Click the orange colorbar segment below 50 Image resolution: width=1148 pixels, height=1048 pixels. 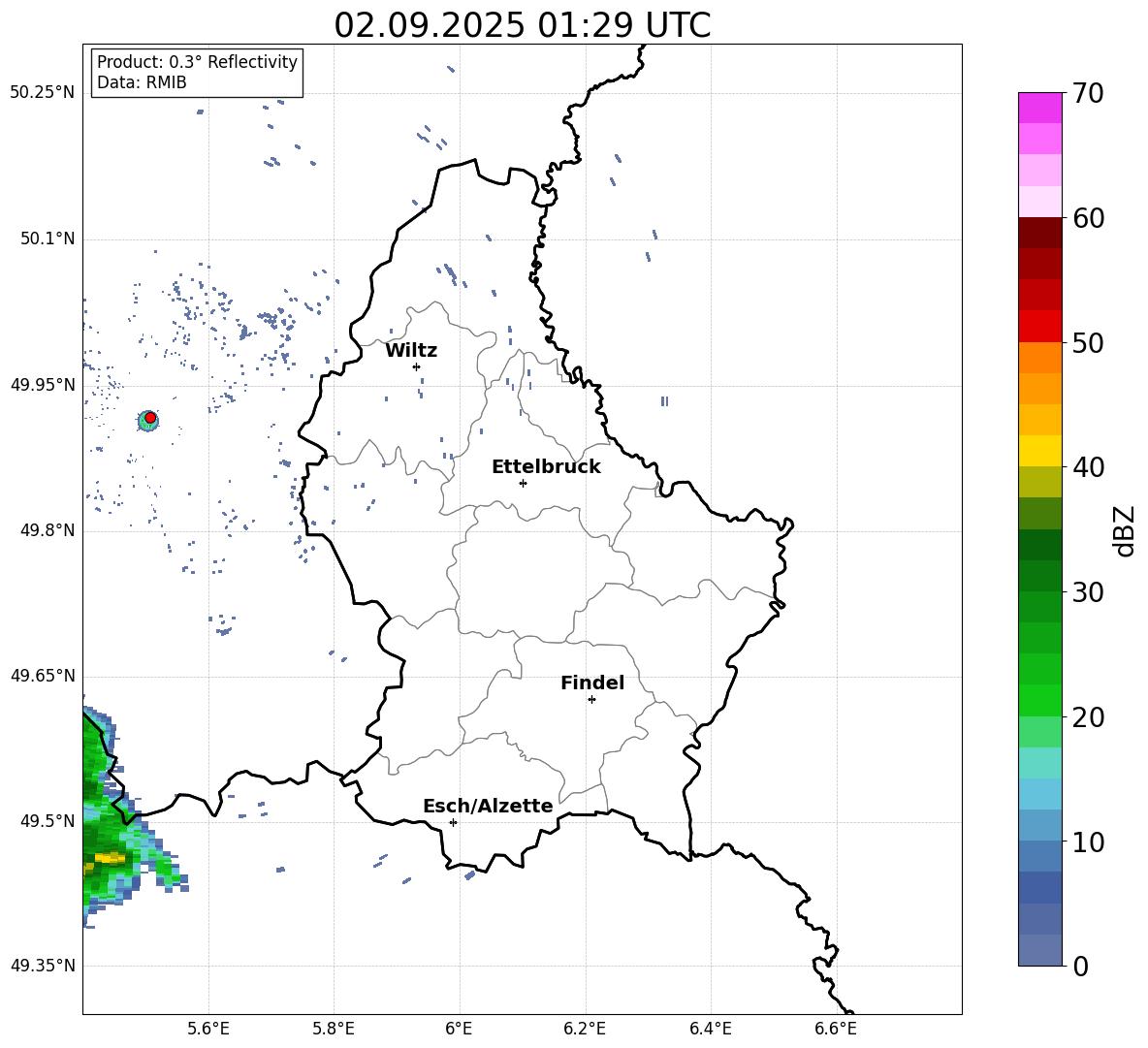point(1039,357)
